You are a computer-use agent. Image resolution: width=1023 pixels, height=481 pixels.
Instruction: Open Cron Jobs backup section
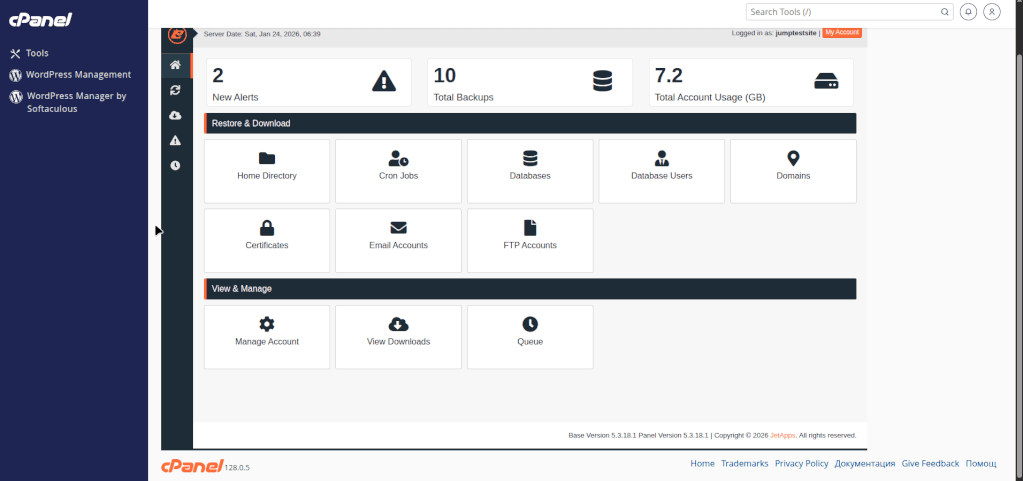pos(398,171)
